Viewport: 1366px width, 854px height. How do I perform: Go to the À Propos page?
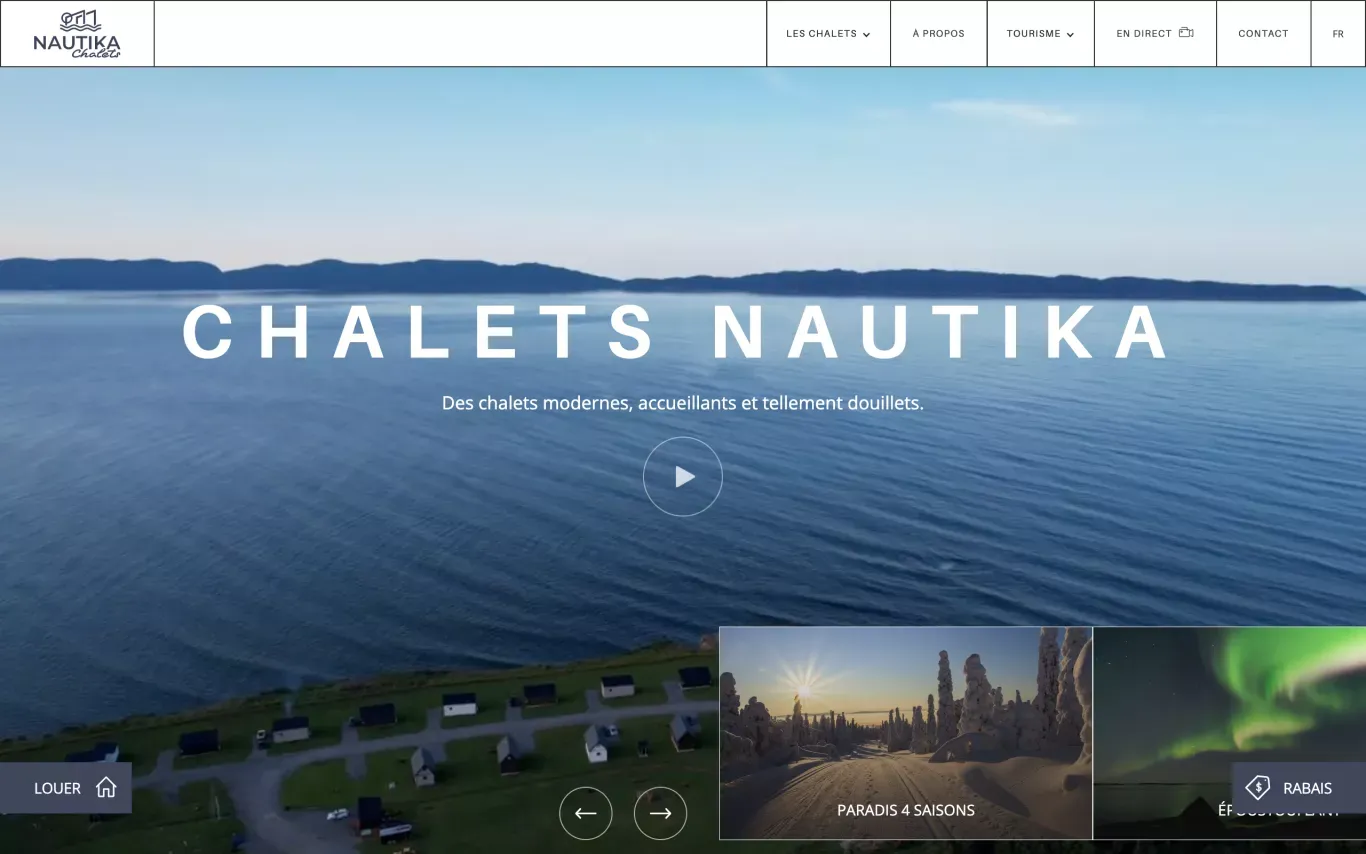click(x=938, y=34)
